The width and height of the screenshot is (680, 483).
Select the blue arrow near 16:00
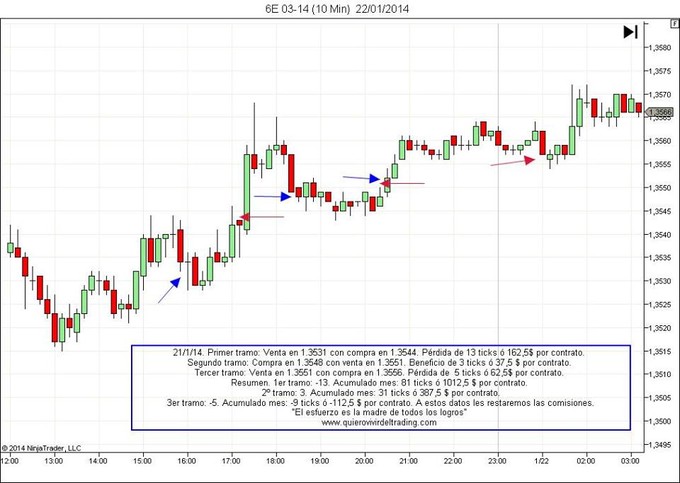(169, 289)
